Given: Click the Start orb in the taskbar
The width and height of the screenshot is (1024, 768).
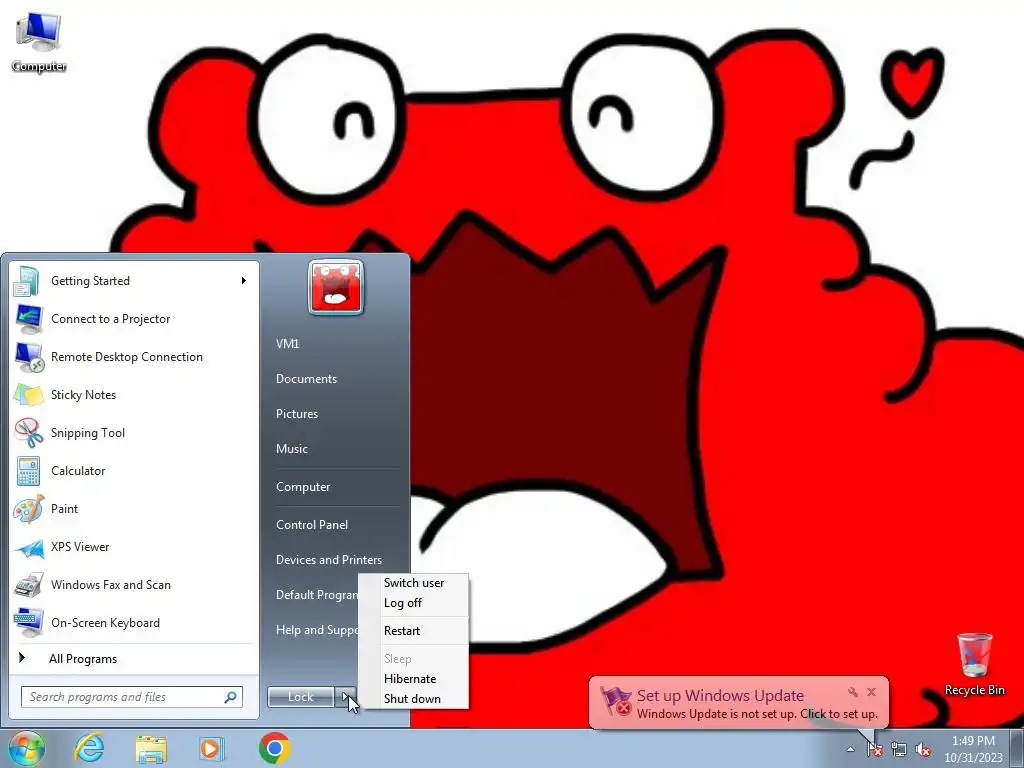Looking at the screenshot, I should 25,748.
